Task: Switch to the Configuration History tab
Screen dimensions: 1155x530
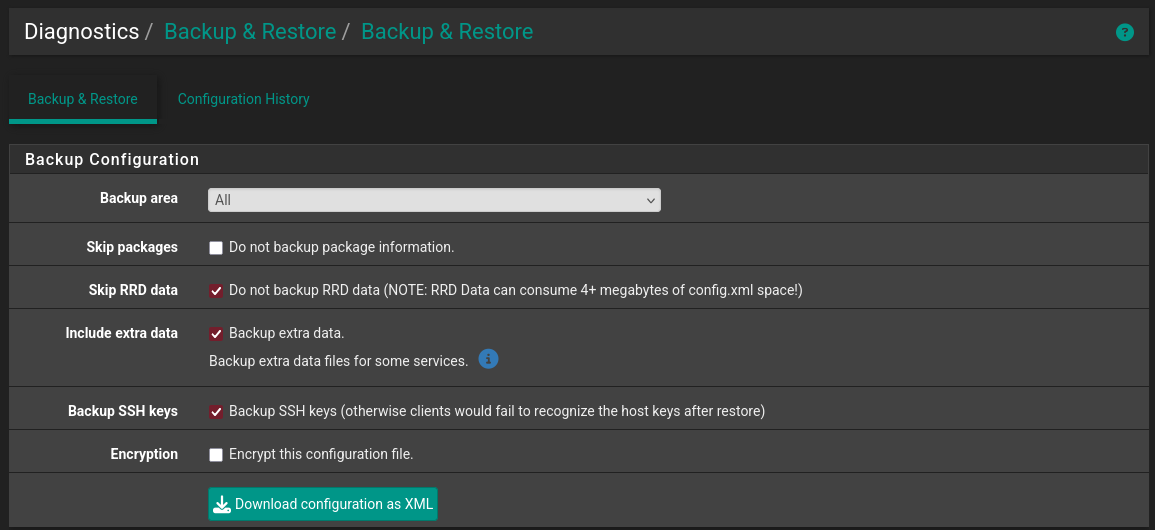Action: pos(243,99)
